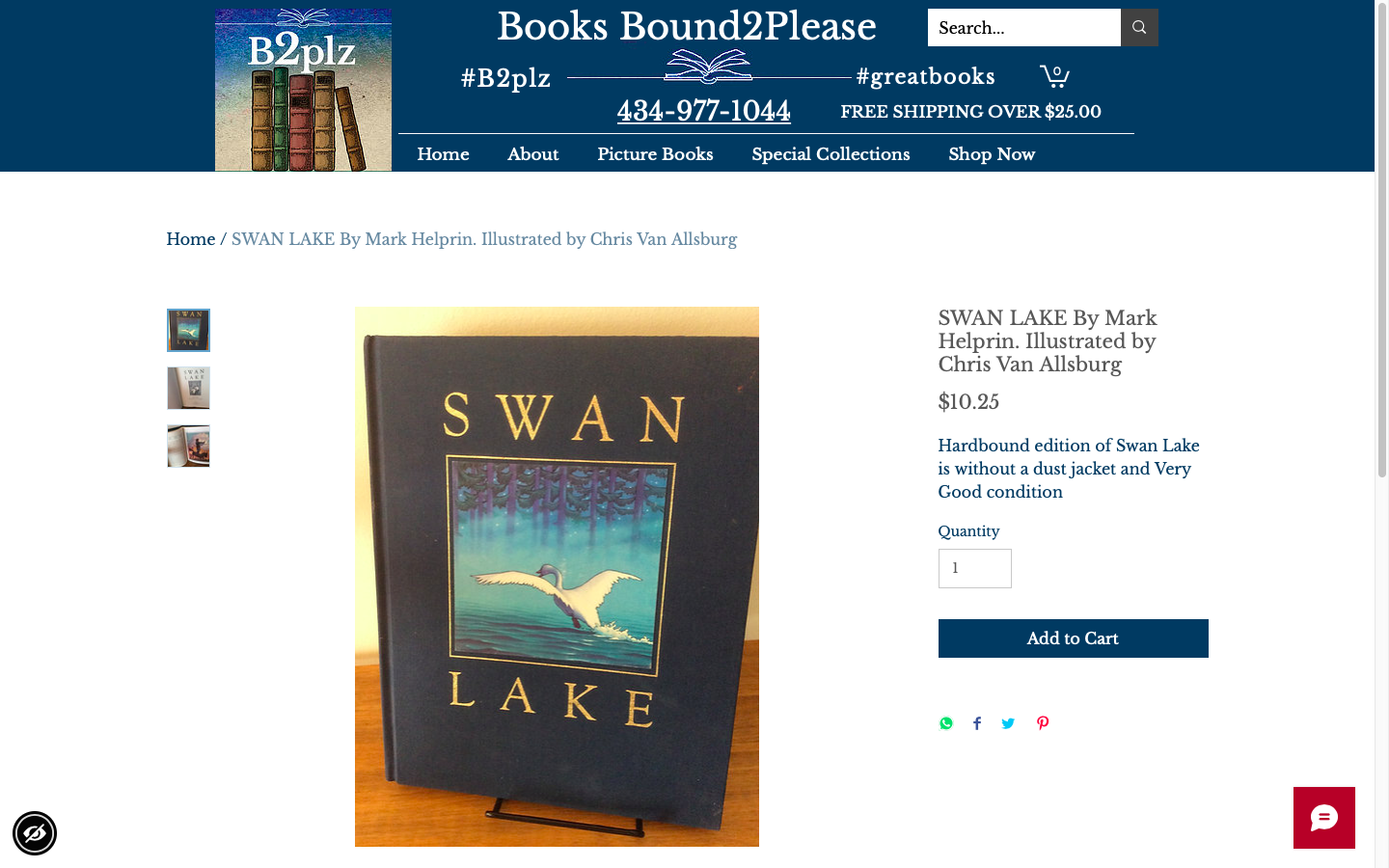Click the Add to Cart button
Image resolution: width=1389 pixels, height=868 pixels.
coord(1073,638)
